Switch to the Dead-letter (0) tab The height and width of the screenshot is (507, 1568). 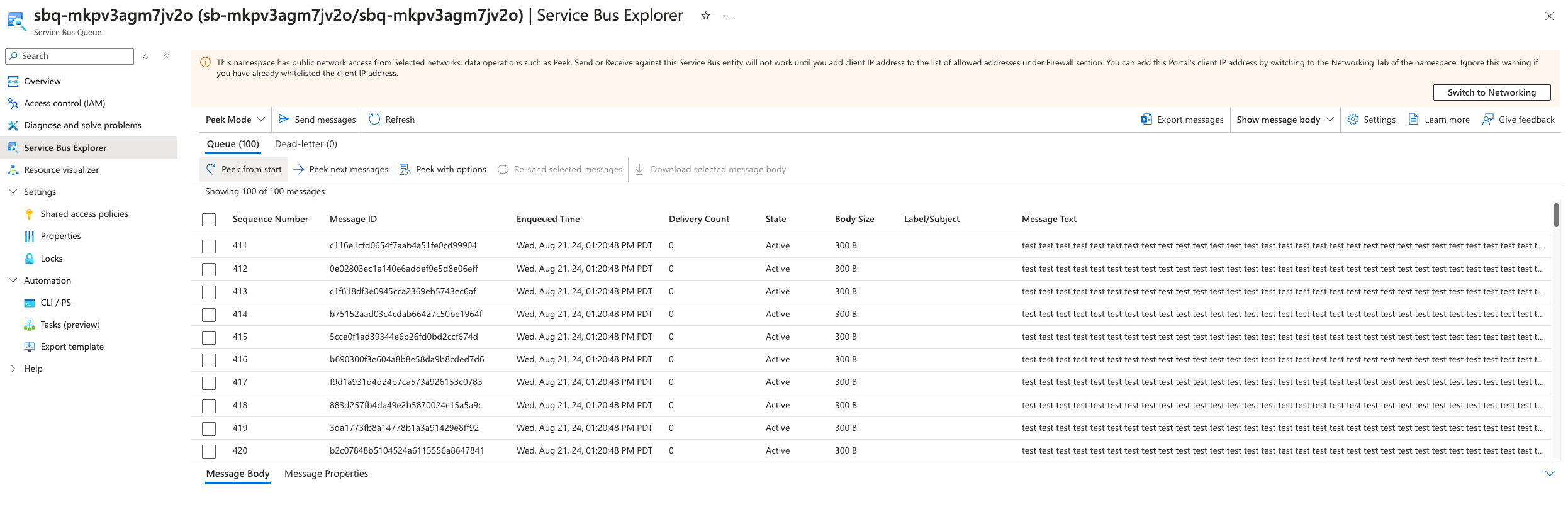tap(306, 144)
